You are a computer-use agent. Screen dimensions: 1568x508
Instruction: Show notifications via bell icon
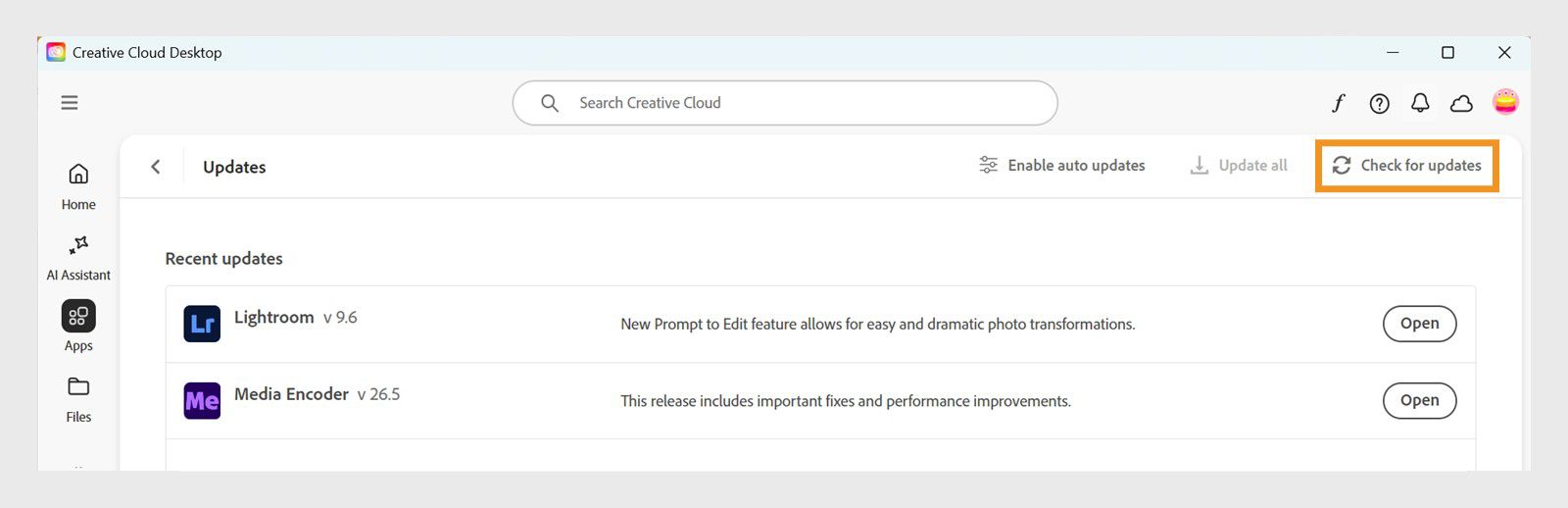(1420, 102)
